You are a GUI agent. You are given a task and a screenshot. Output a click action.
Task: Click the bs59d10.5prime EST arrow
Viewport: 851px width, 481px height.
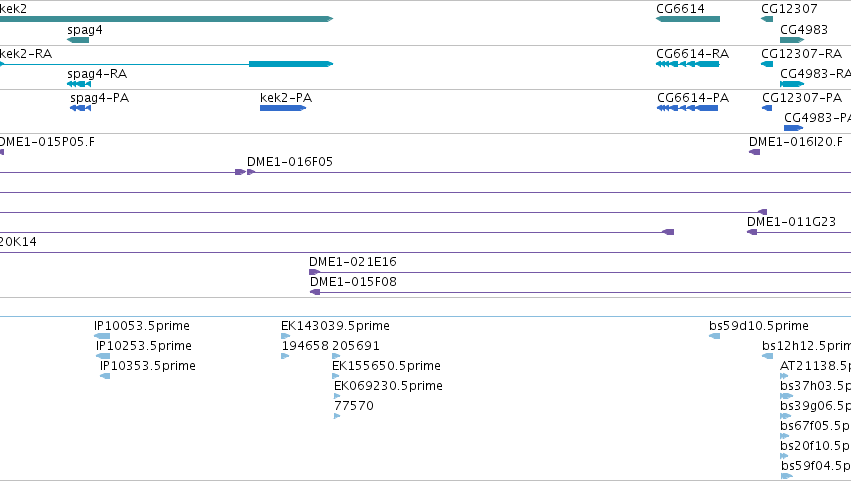click(x=714, y=336)
